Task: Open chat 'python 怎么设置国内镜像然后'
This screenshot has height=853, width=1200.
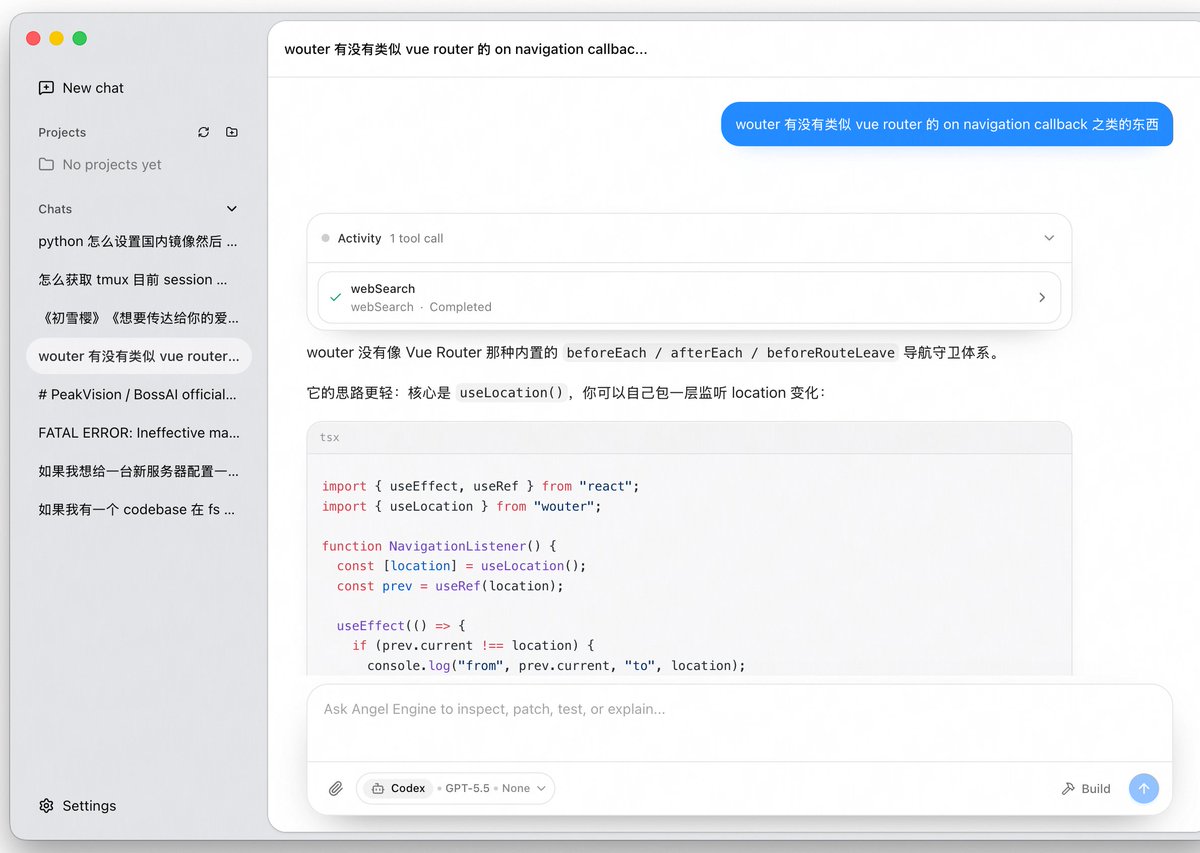Action: (138, 241)
